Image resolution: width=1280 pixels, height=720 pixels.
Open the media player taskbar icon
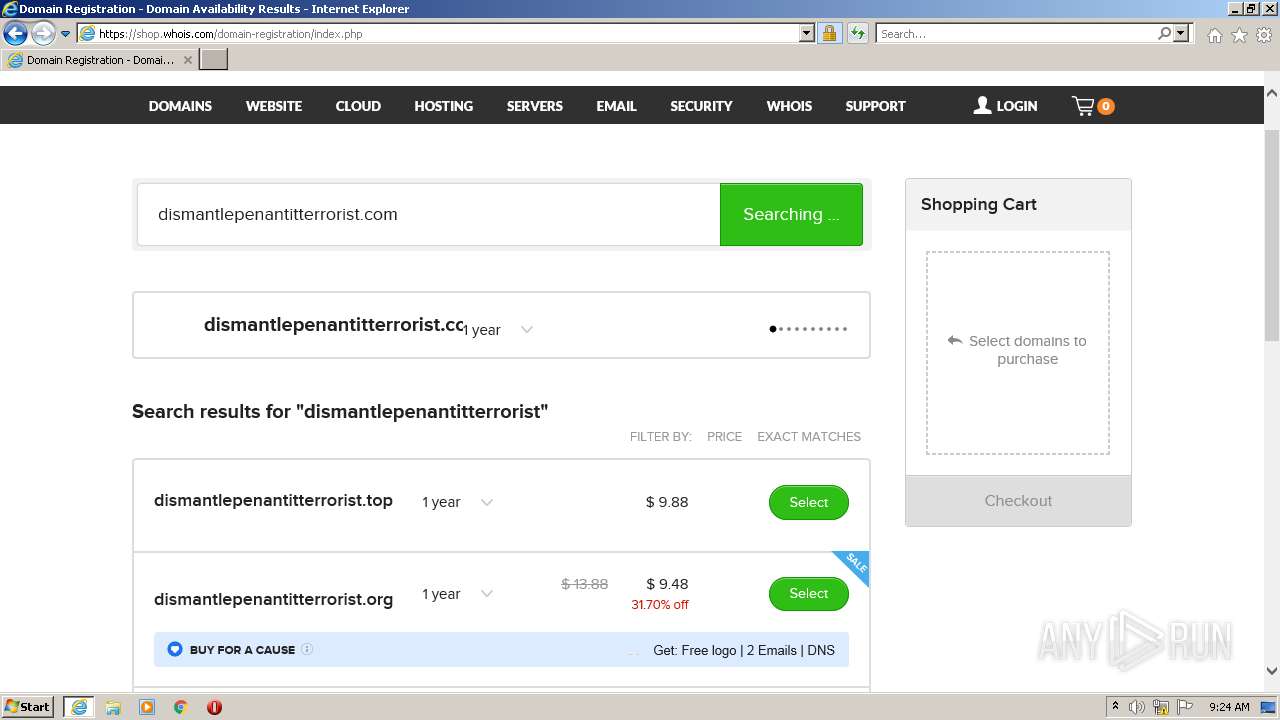147,707
